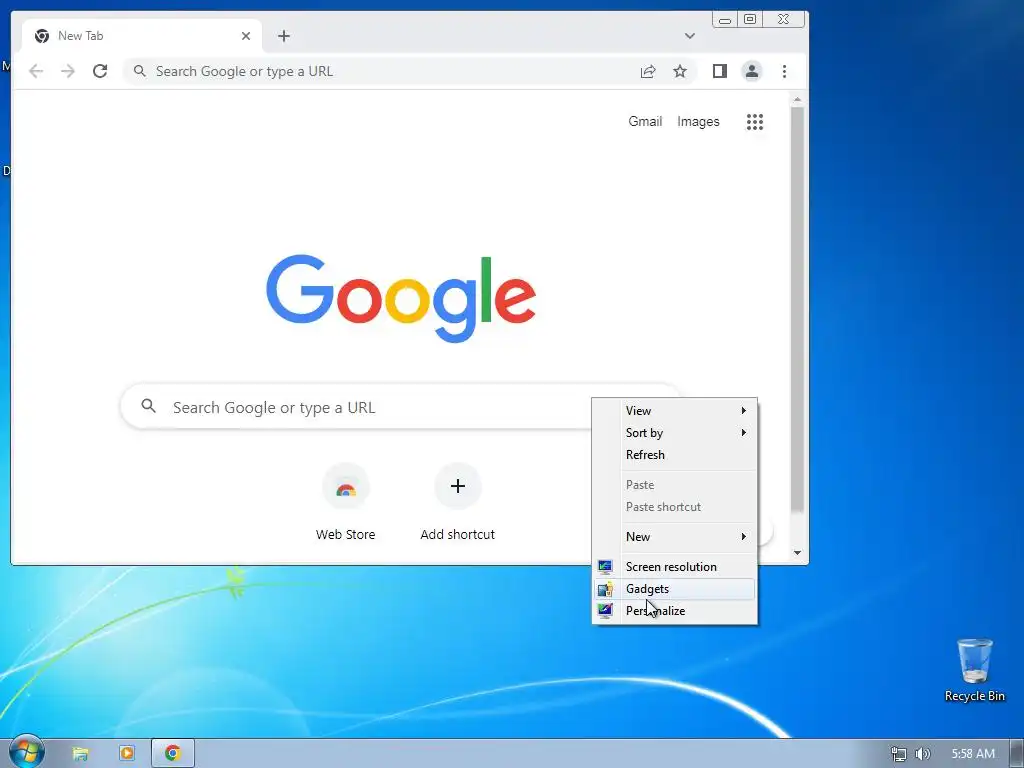Click the volume speaker tray icon

tap(923, 754)
